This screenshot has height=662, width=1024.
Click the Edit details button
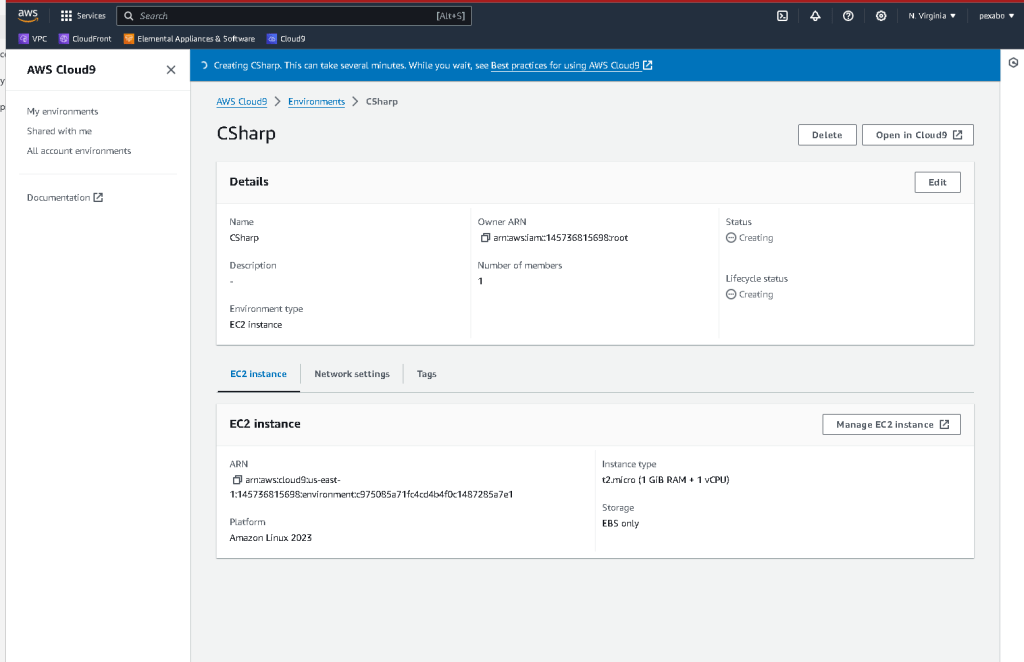(937, 183)
